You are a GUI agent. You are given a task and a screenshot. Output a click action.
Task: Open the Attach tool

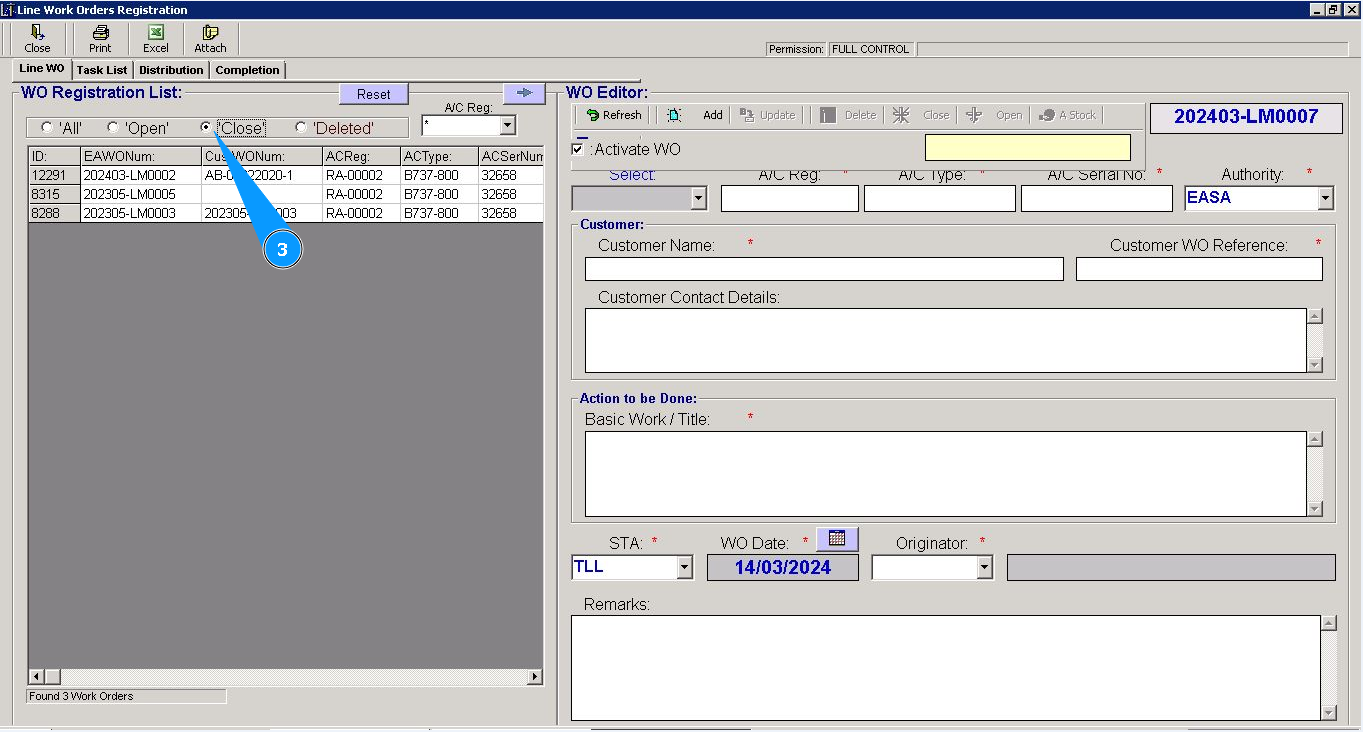pyautogui.click(x=210, y=38)
